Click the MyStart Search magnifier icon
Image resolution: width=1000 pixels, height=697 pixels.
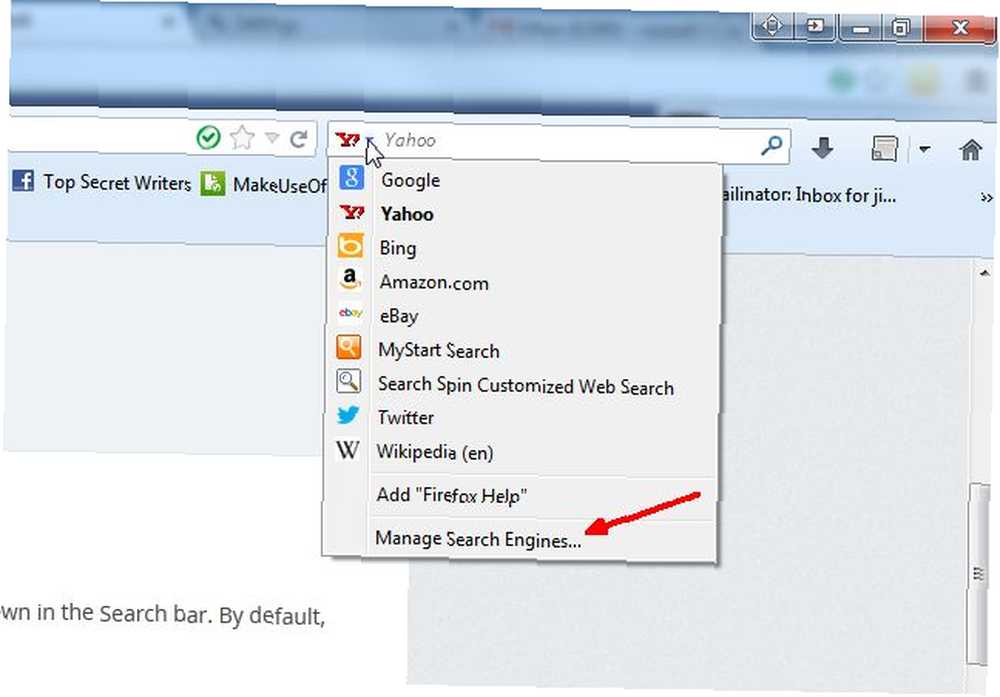(349, 348)
